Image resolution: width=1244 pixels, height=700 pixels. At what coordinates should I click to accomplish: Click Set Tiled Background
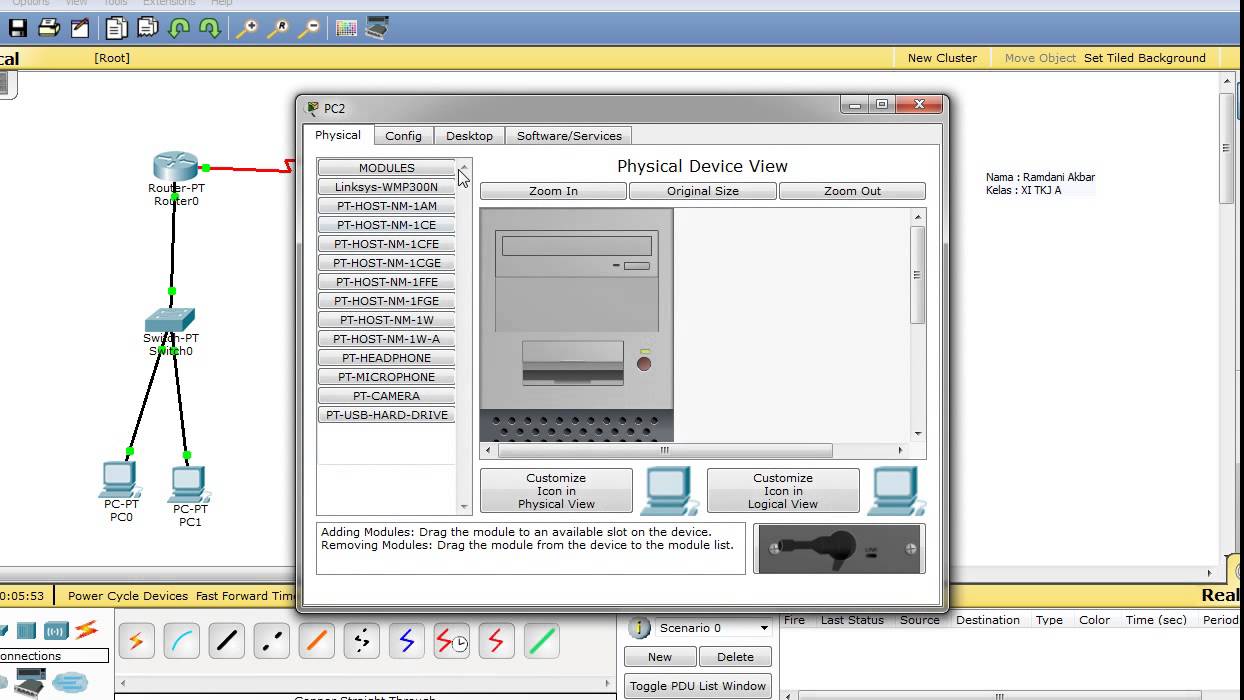(1145, 58)
